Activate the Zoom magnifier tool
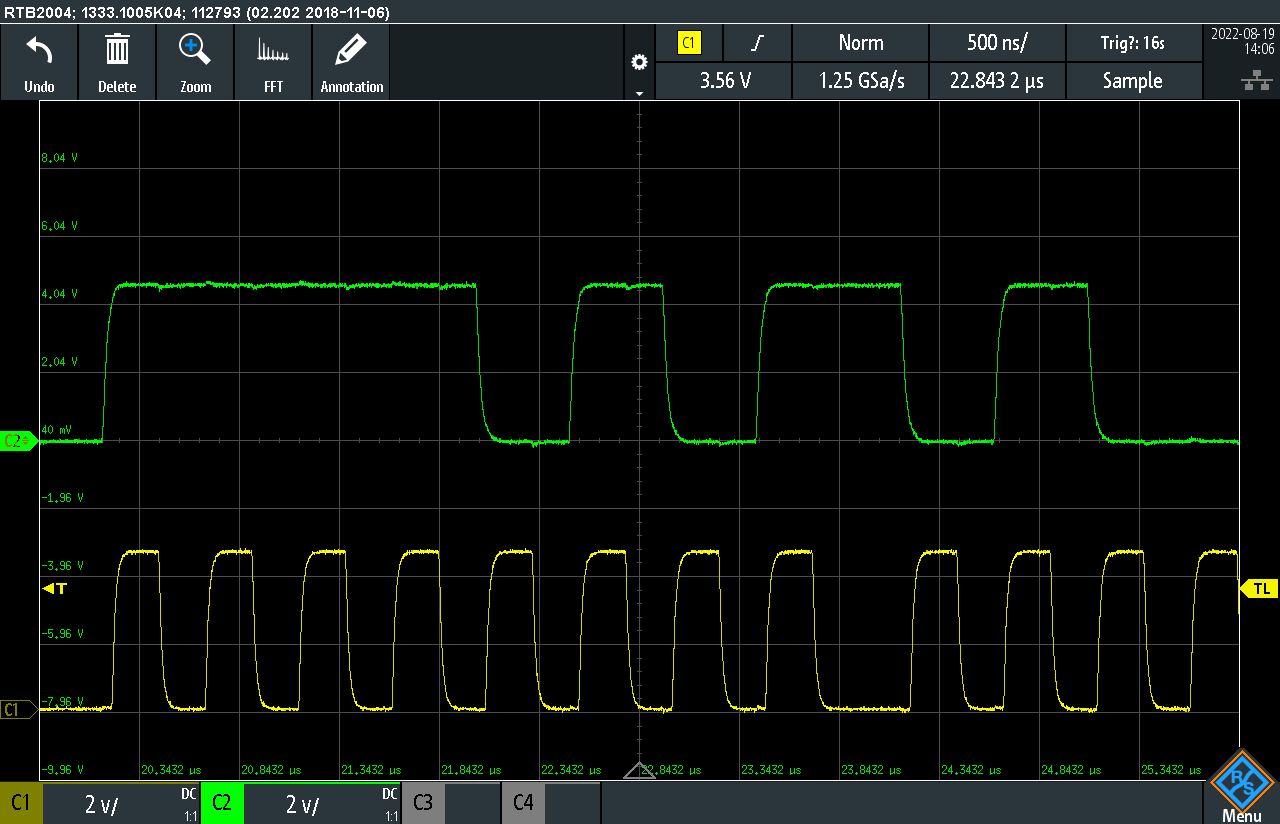The image size is (1280, 824). coord(195,50)
